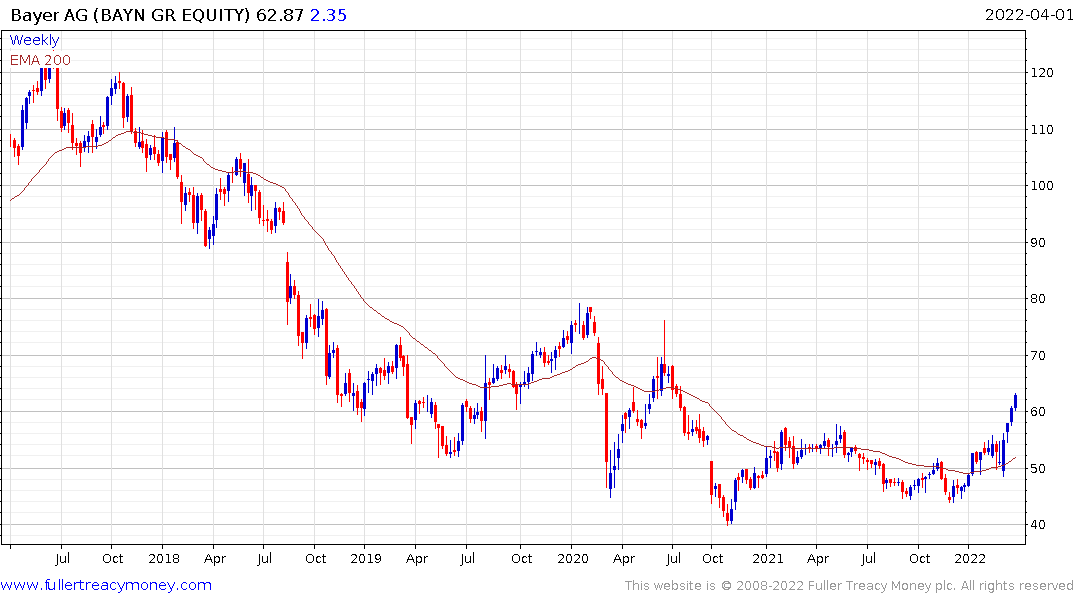Click the October 2020 low candle near 40
Viewport: 1075px width, 600px height.
tap(728, 515)
